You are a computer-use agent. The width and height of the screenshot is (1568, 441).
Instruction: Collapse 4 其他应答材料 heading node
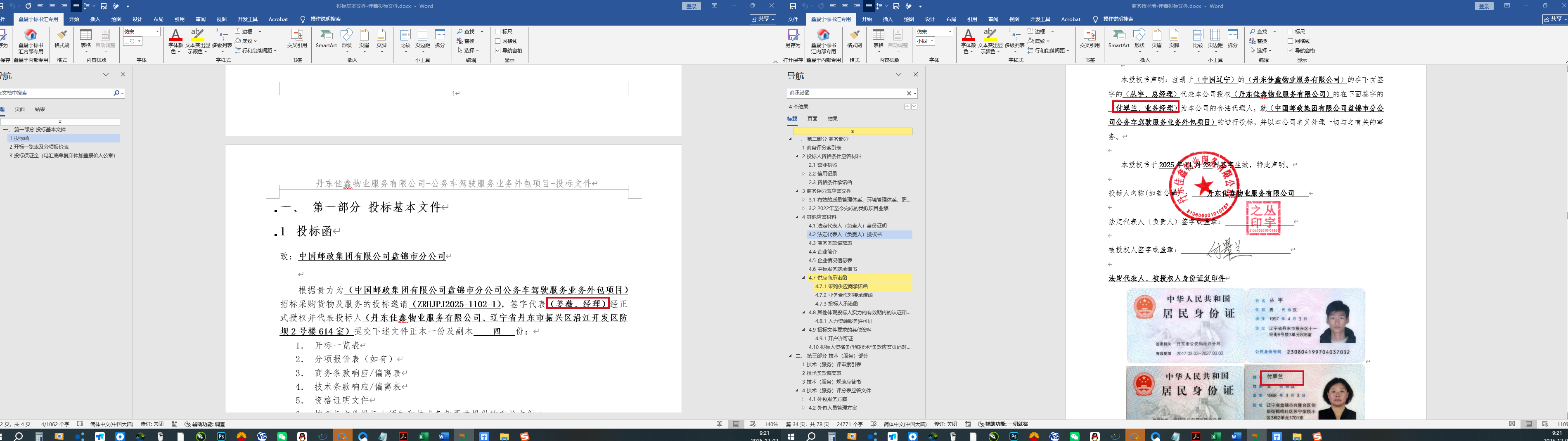(x=797, y=218)
